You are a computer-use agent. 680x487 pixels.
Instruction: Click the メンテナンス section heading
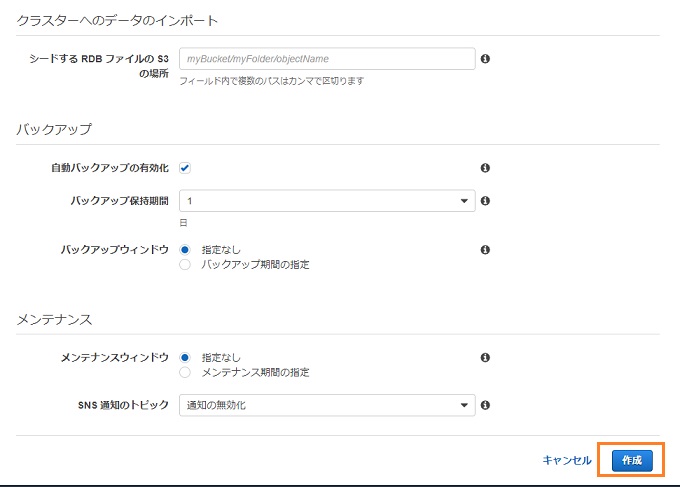[x=54, y=320]
